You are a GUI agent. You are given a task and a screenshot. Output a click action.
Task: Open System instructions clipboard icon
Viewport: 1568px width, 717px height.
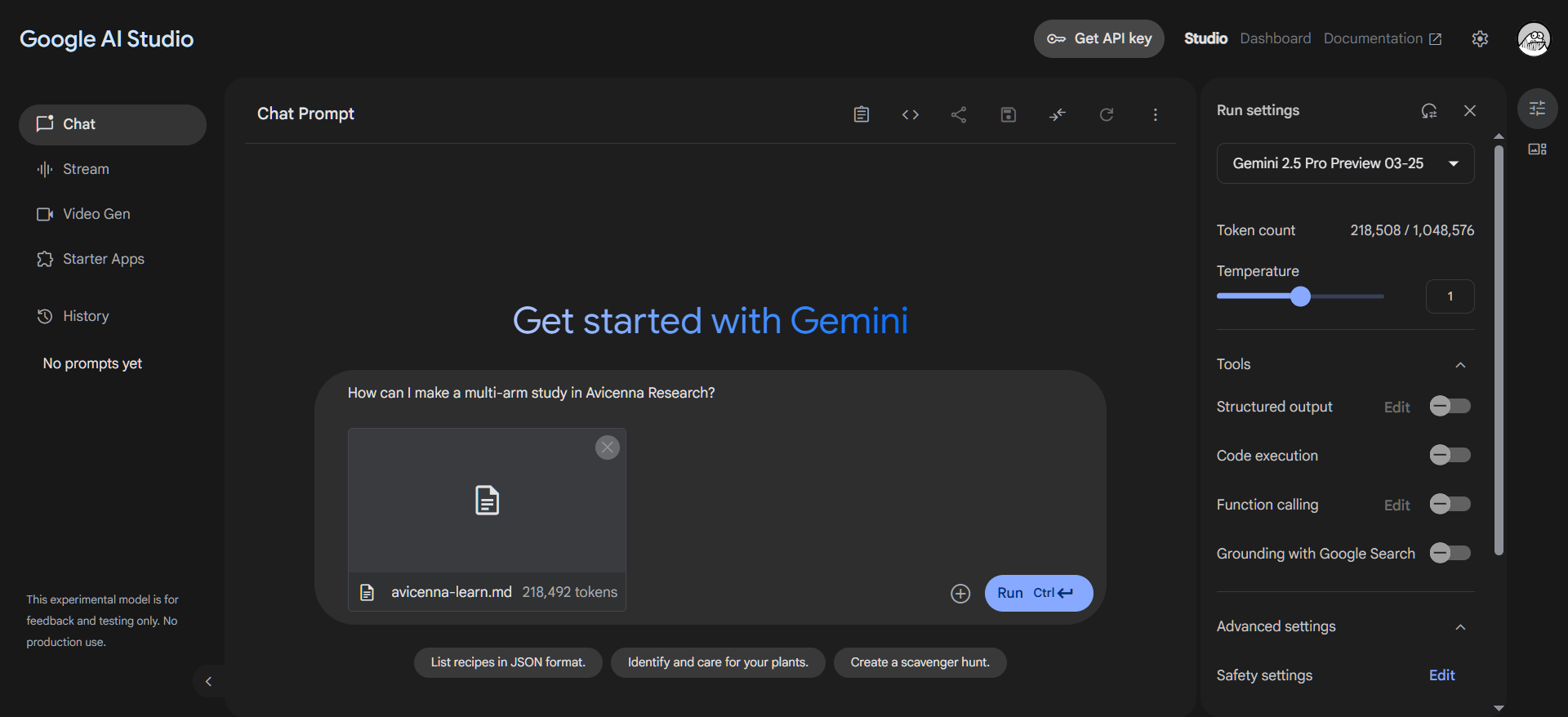coord(861,114)
